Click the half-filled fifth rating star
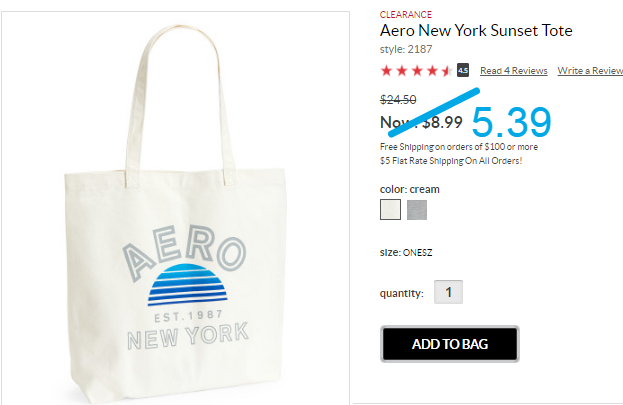The width and height of the screenshot is (623, 405). [447, 71]
